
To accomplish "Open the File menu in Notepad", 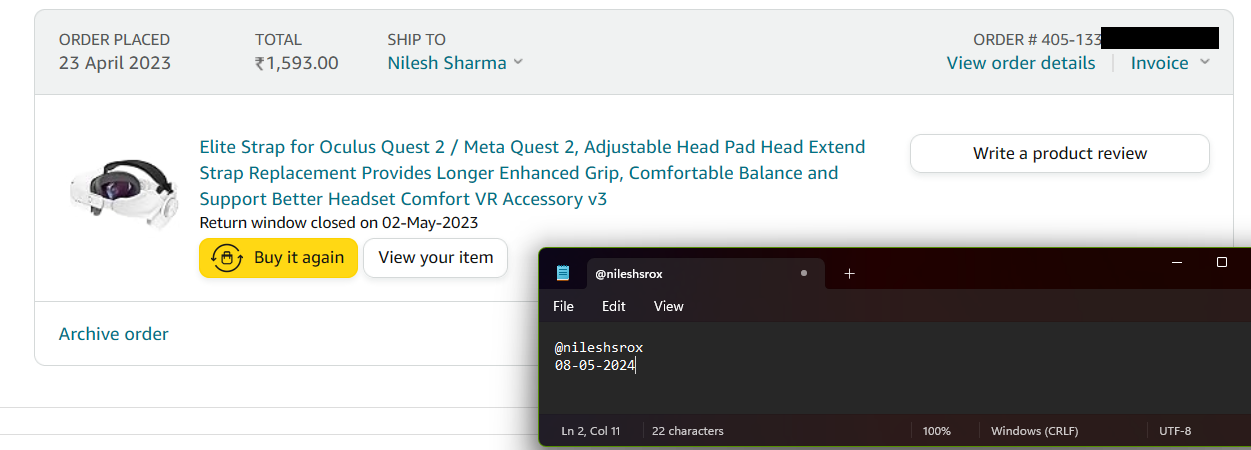I will [x=563, y=306].
